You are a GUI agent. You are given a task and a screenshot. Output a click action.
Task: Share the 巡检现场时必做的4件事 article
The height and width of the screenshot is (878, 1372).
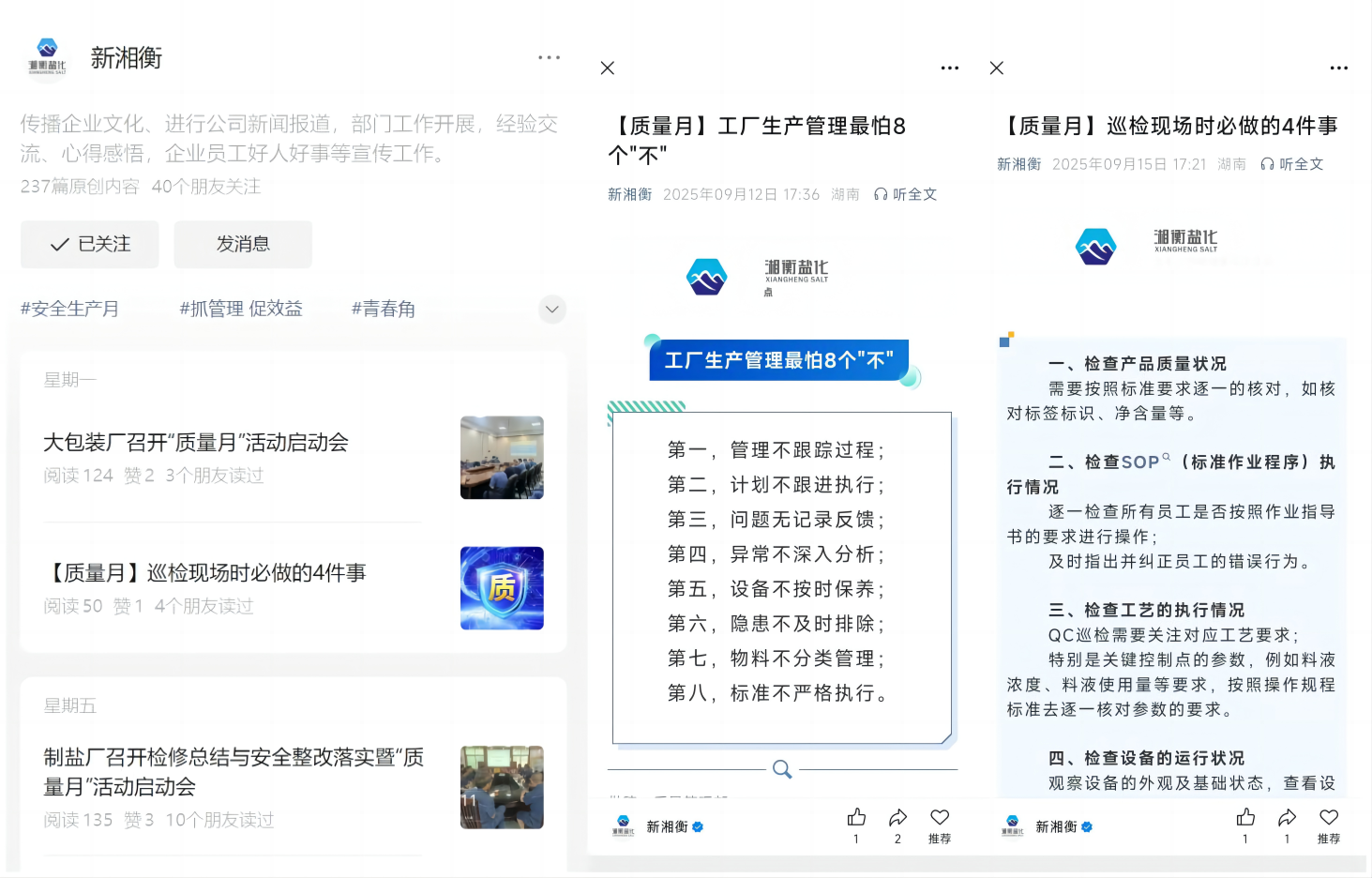coord(1287,817)
